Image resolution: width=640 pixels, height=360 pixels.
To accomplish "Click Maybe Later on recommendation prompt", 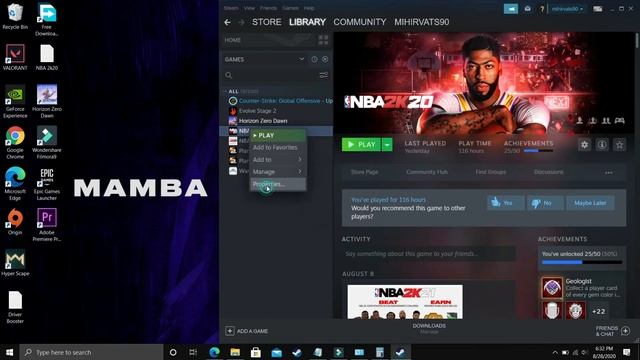I will click(590, 202).
